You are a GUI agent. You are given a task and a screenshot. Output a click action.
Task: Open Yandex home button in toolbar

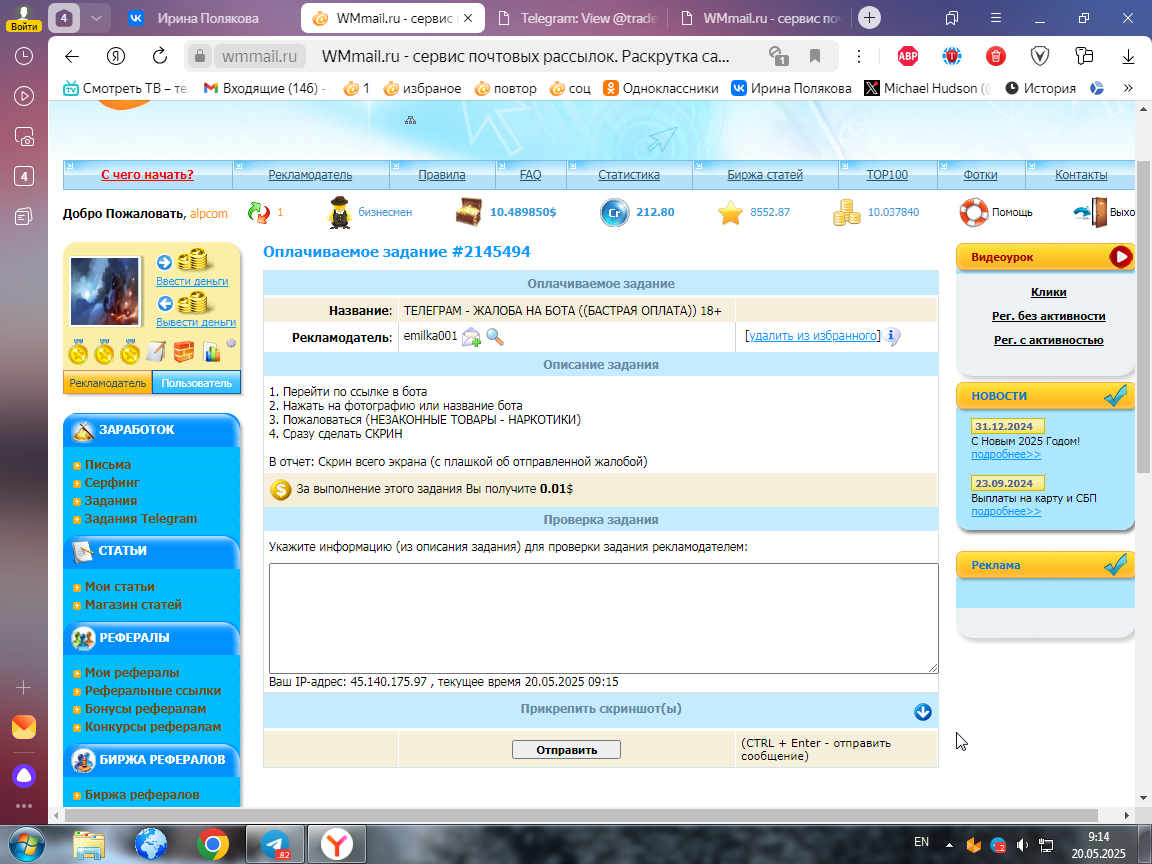pyautogui.click(x=115, y=57)
